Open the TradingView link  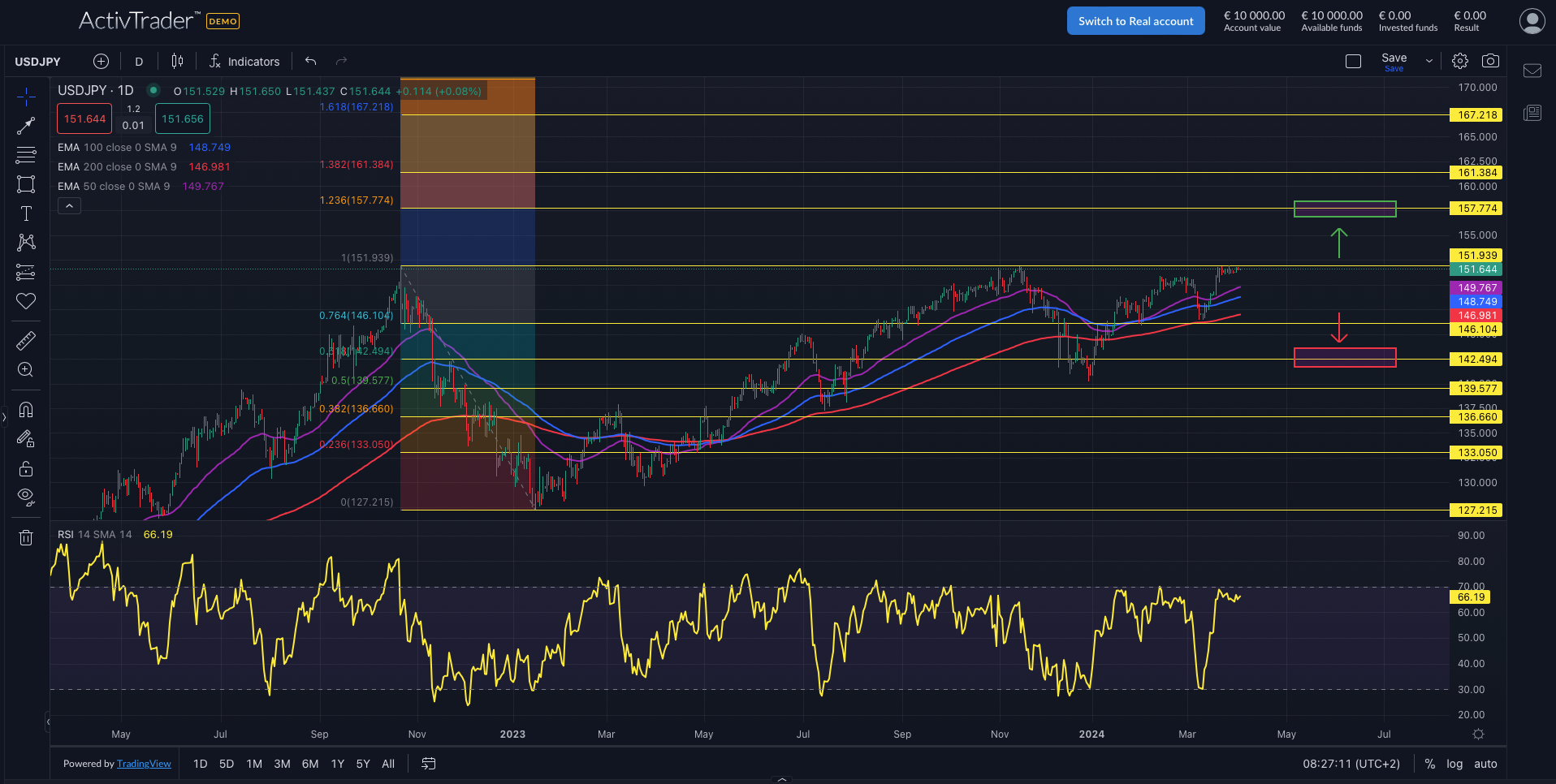[x=144, y=764]
